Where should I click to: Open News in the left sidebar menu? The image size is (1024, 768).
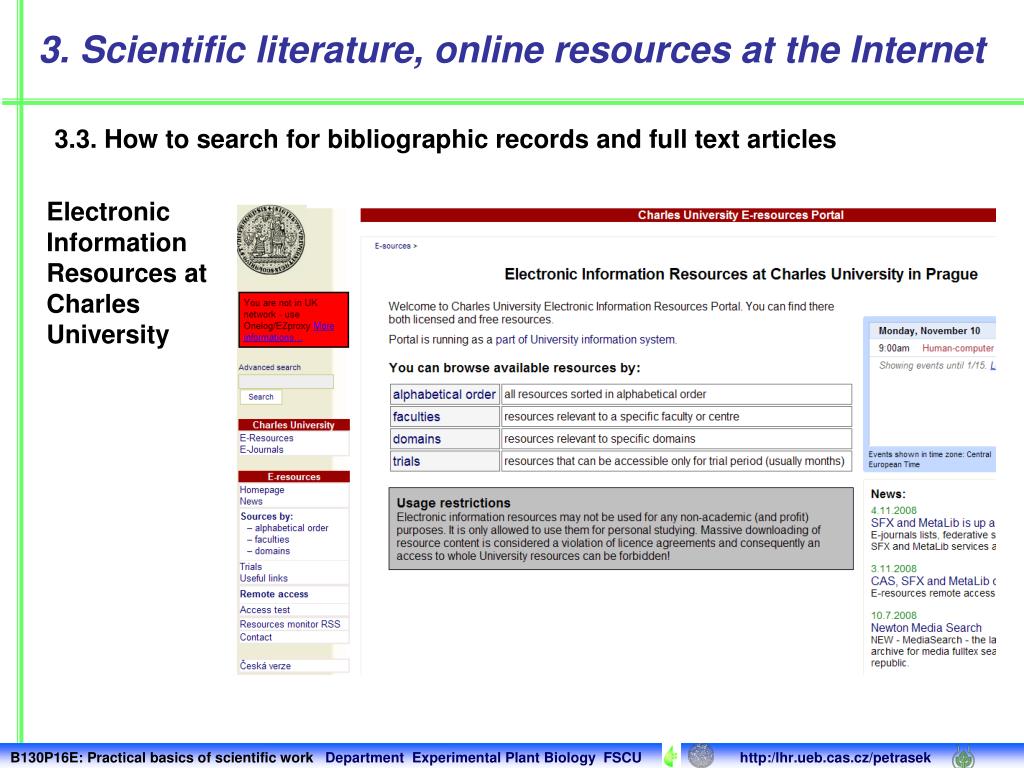[251, 502]
